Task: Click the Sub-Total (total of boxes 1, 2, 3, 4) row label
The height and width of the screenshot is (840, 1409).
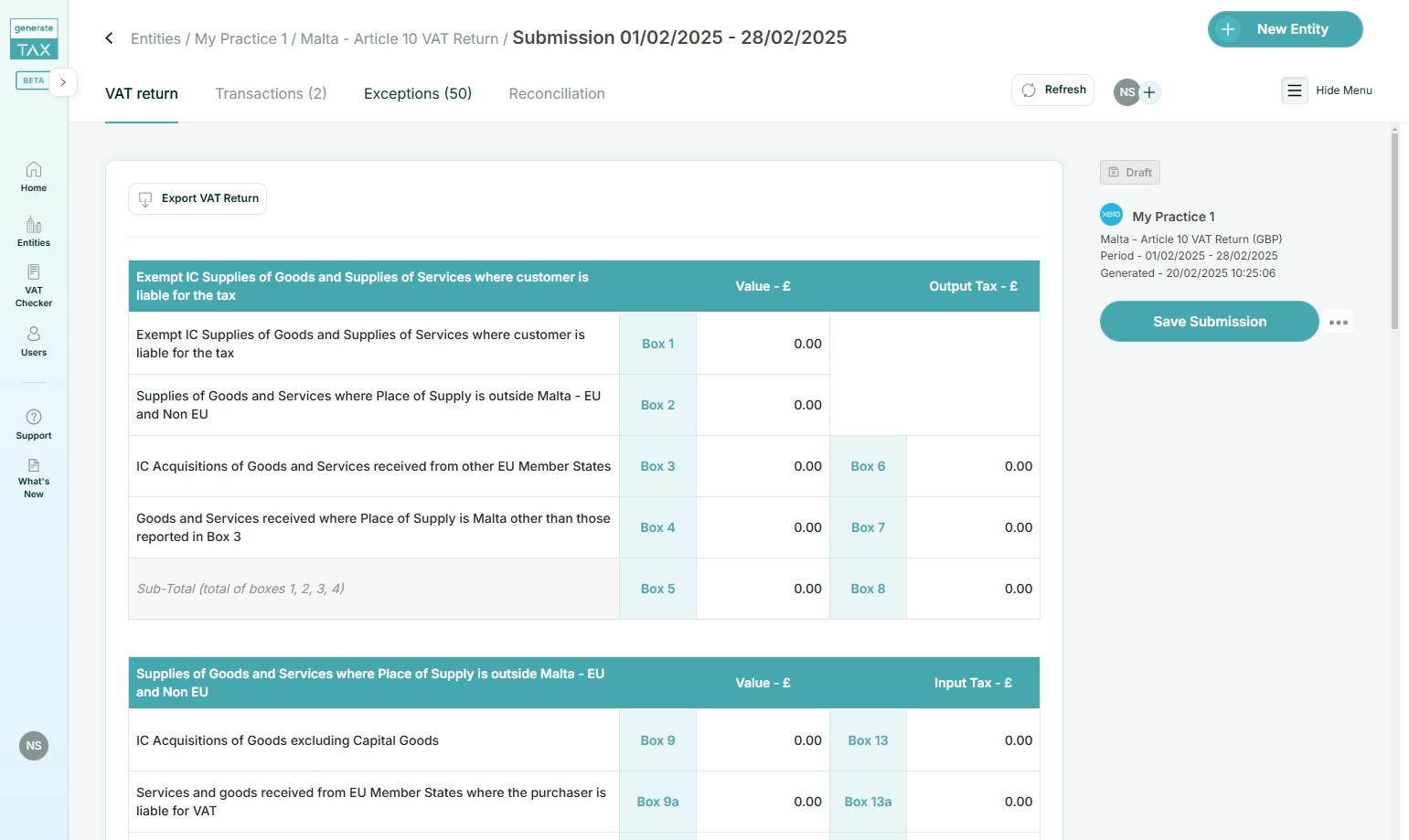Action: click(240, 589)
